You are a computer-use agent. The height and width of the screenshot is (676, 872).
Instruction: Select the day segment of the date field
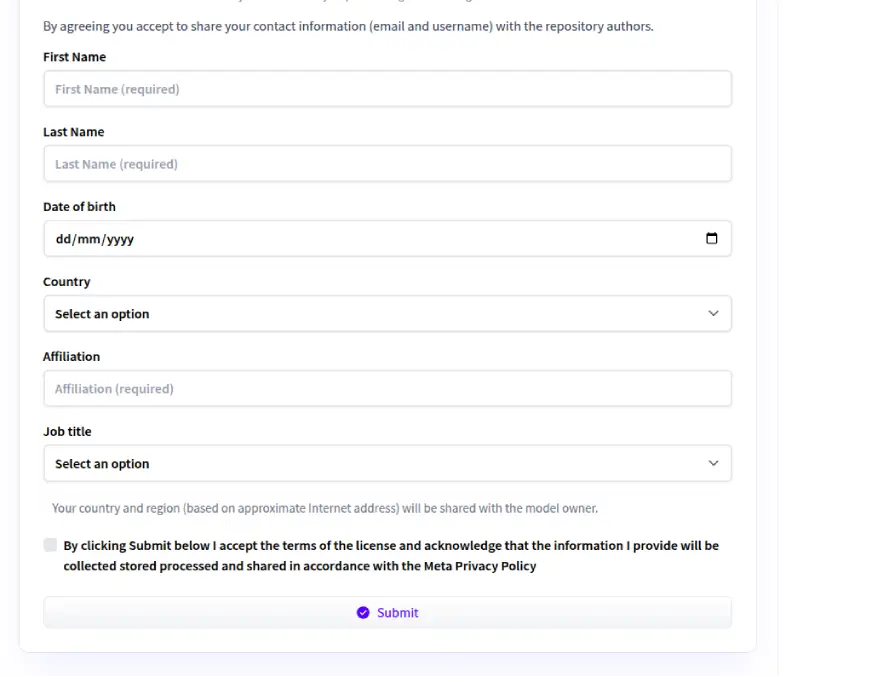64,240
